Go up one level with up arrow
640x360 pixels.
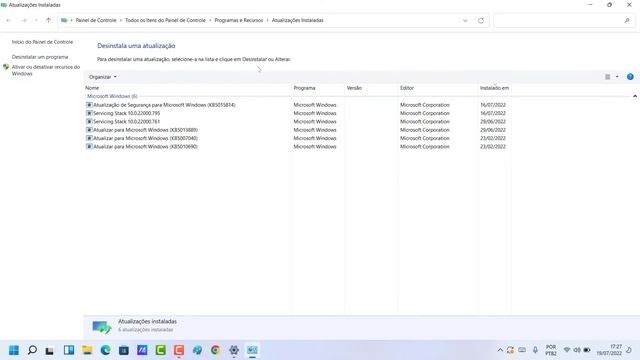tap(49, 20)
